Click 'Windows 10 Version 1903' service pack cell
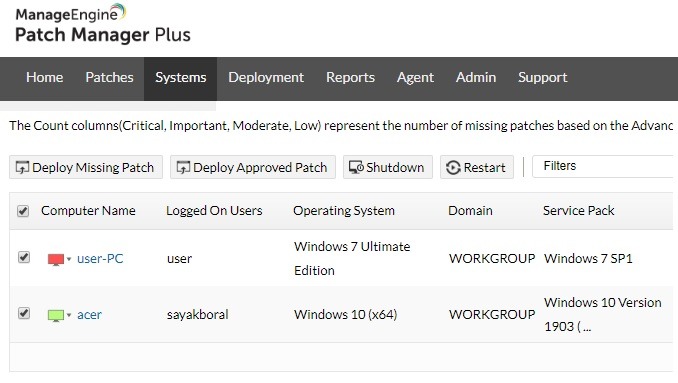This screenshot has width=678, height=383. [x=603, y=314]
